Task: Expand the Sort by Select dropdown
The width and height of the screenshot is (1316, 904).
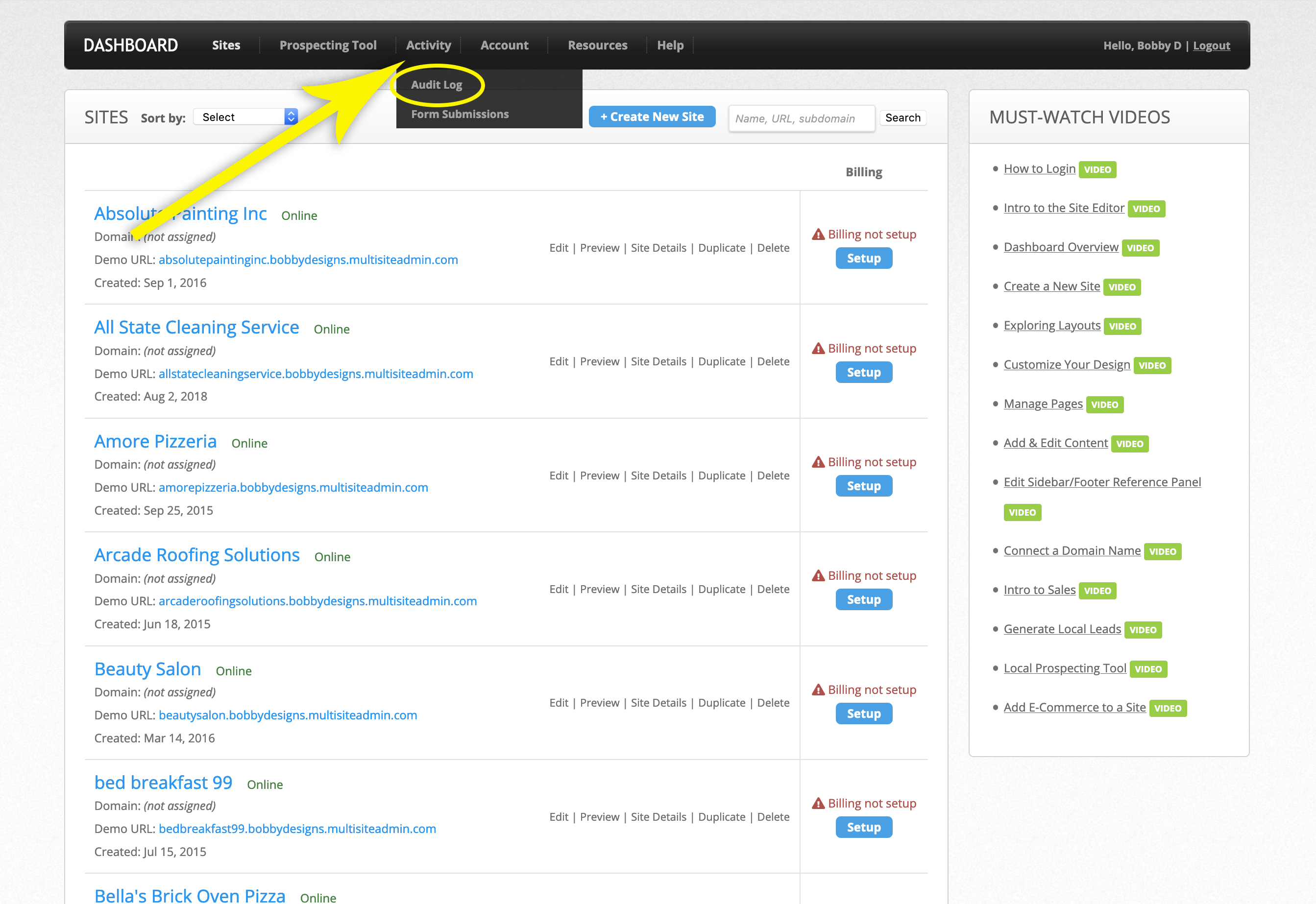Action: 245,117
